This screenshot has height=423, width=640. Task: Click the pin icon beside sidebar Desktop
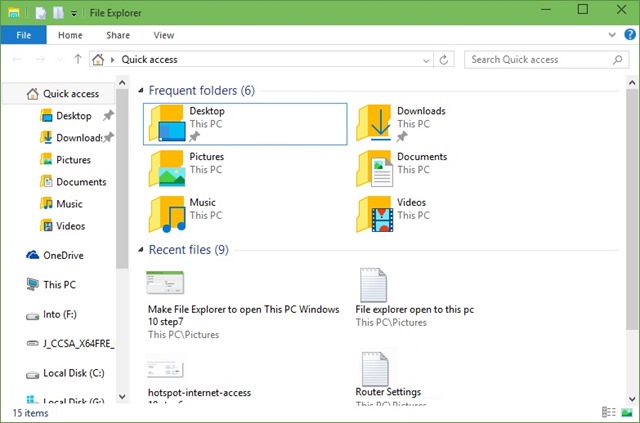click(x=108, y=116)
